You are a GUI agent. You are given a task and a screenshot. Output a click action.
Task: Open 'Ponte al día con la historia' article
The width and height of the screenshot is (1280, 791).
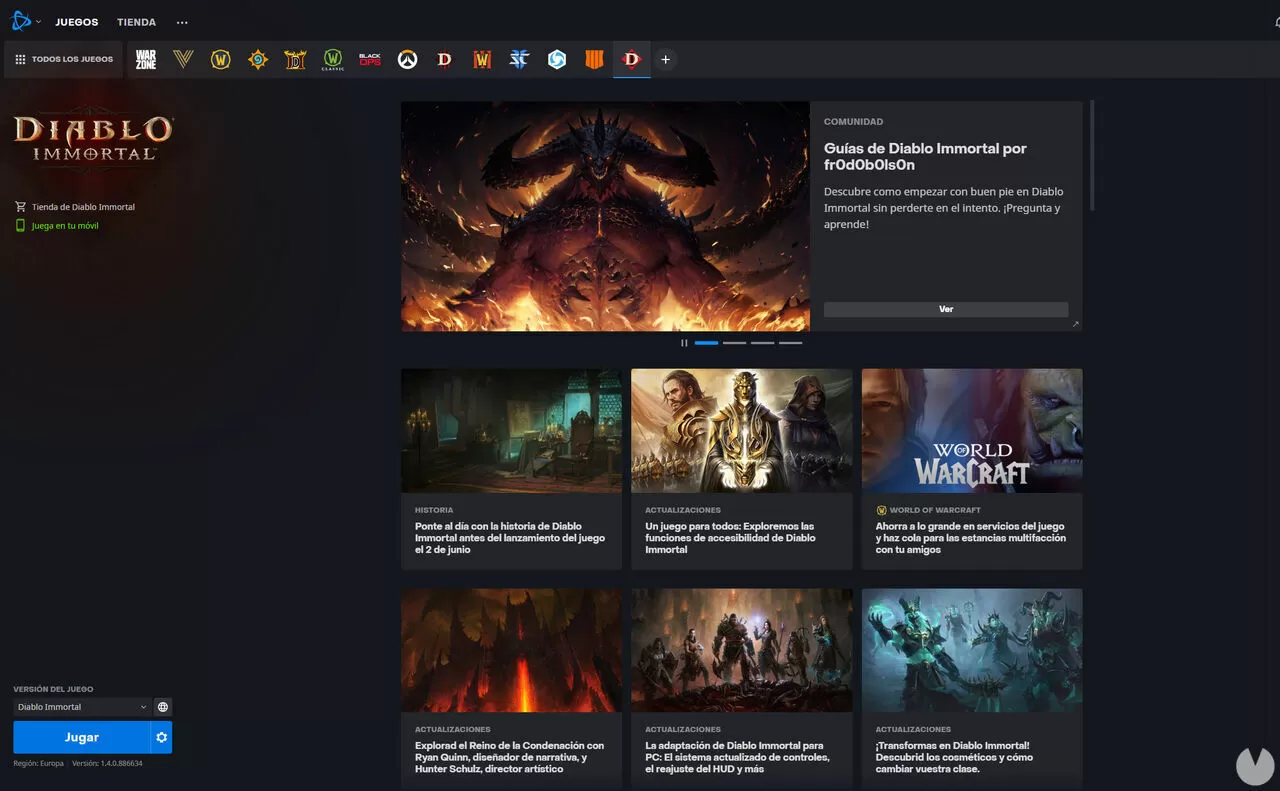coord(510,538)
